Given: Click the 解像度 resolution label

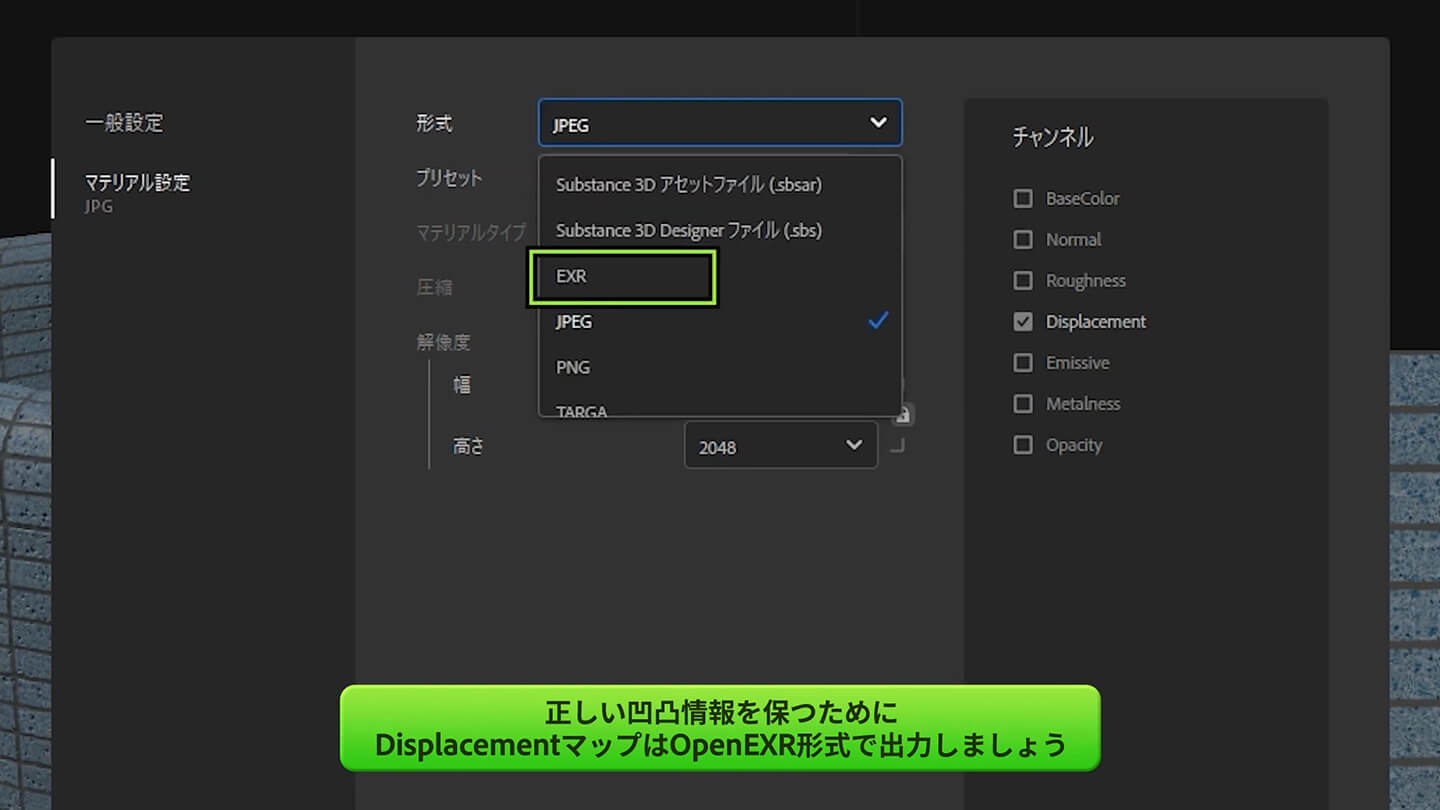Looking at the screenshot, I should 443,342.
